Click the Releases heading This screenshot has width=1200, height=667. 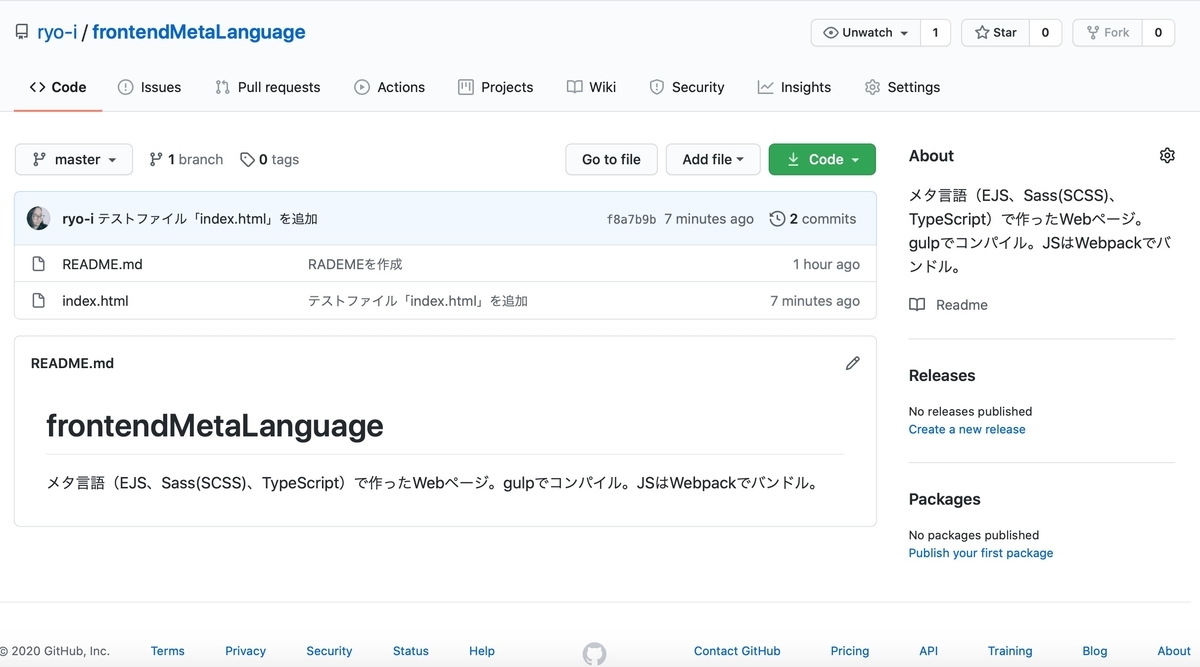[x=942, y=375]
